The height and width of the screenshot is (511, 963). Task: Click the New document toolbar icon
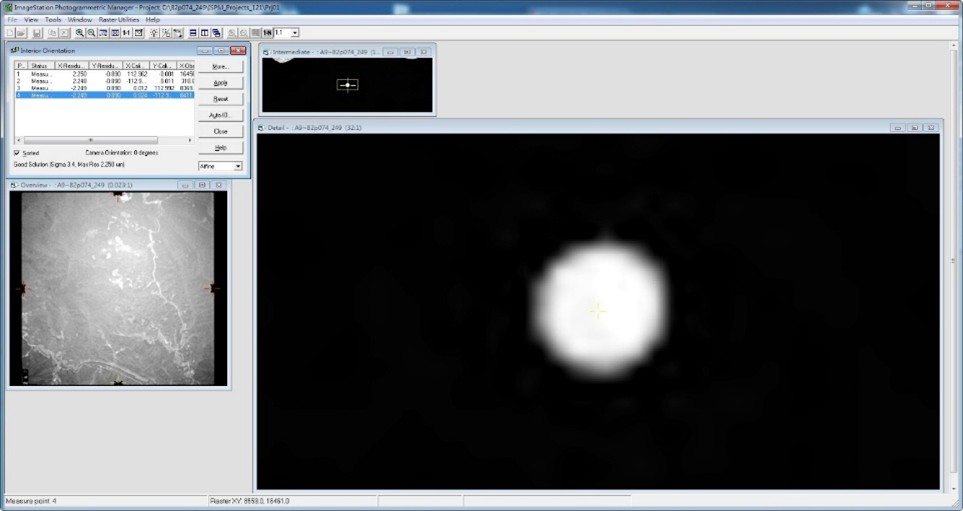pyautogui.click(x=10, y=33)
